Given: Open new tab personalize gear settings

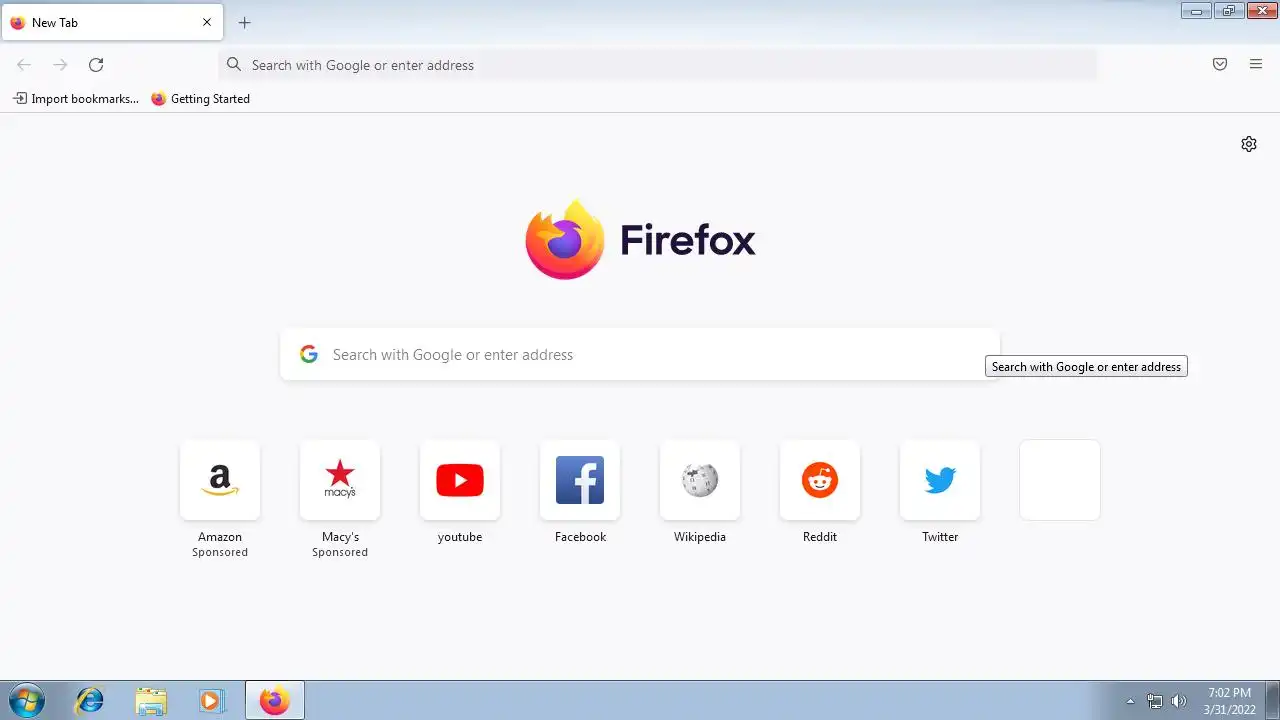Looking at the screenshot, I should tap(1249, 144).
